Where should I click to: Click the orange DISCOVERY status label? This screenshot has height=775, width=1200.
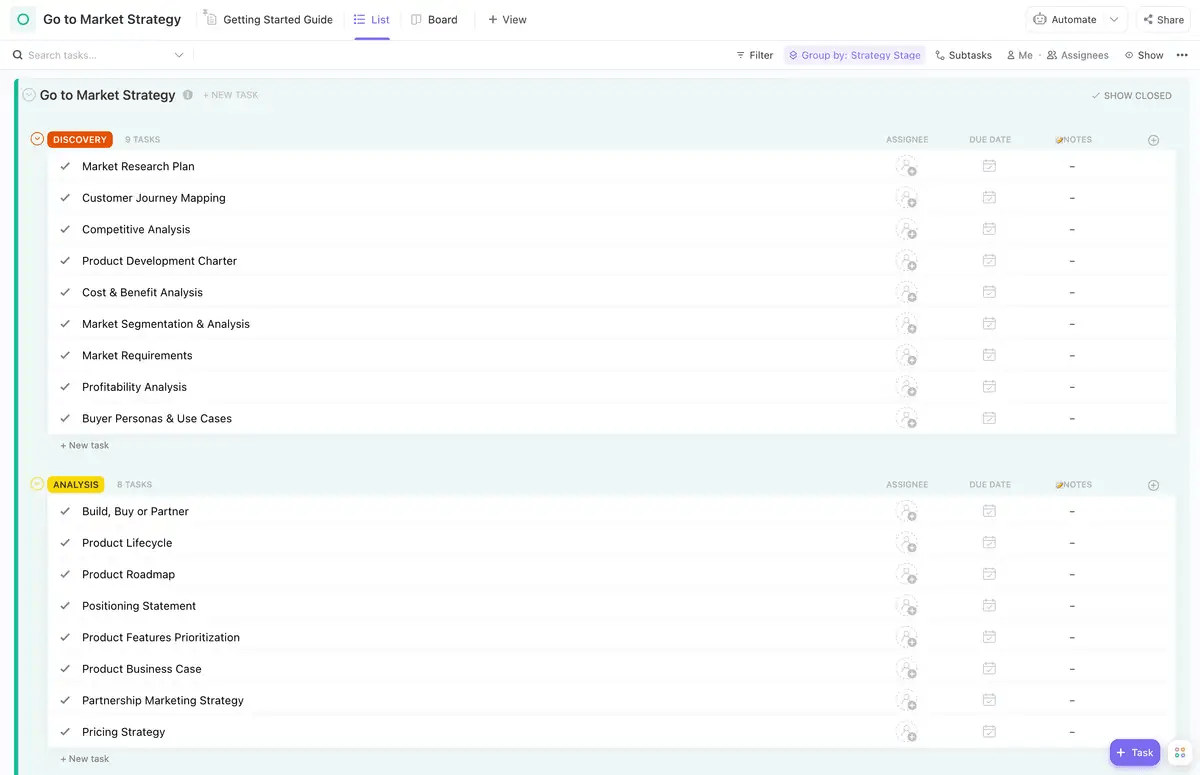click(x=80, y=140)
